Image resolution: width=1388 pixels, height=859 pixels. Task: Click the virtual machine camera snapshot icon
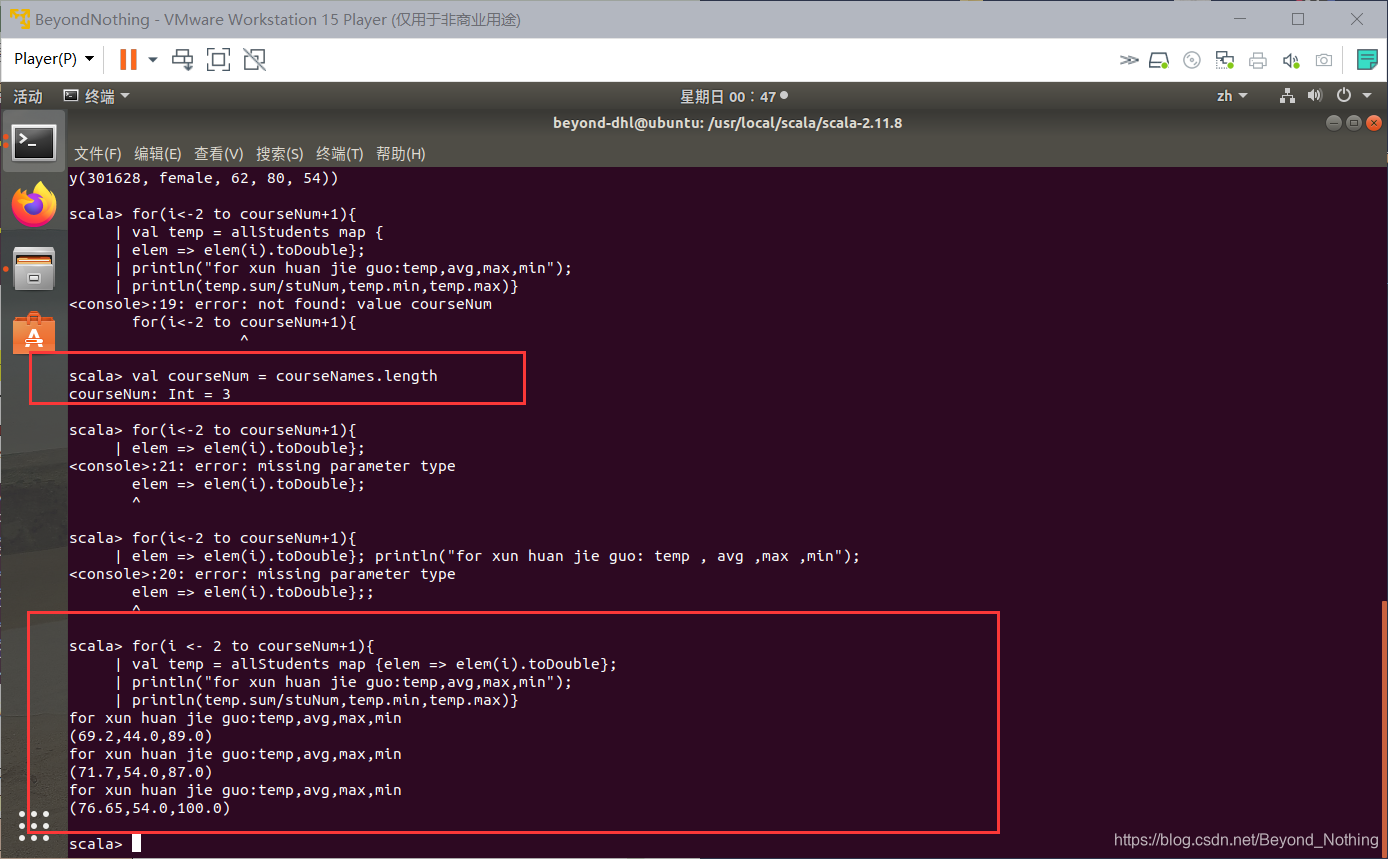pos(1324,59)
